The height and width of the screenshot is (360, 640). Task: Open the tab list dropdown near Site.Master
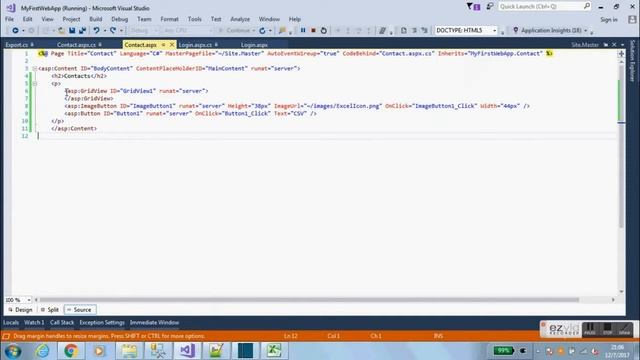pyautogui.click(x=622, y=44)
